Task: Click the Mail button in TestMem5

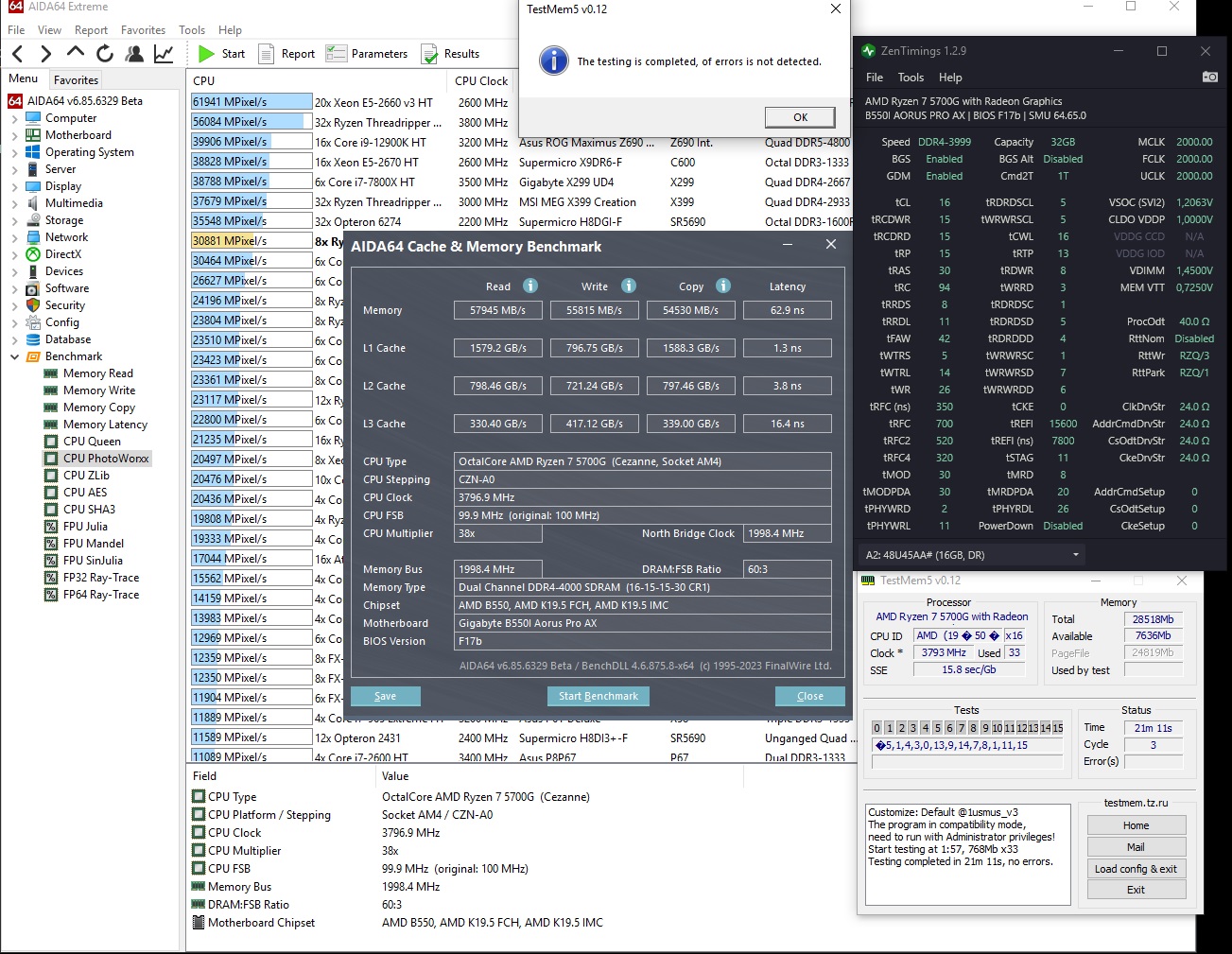Action: (x=1136, y=847)
